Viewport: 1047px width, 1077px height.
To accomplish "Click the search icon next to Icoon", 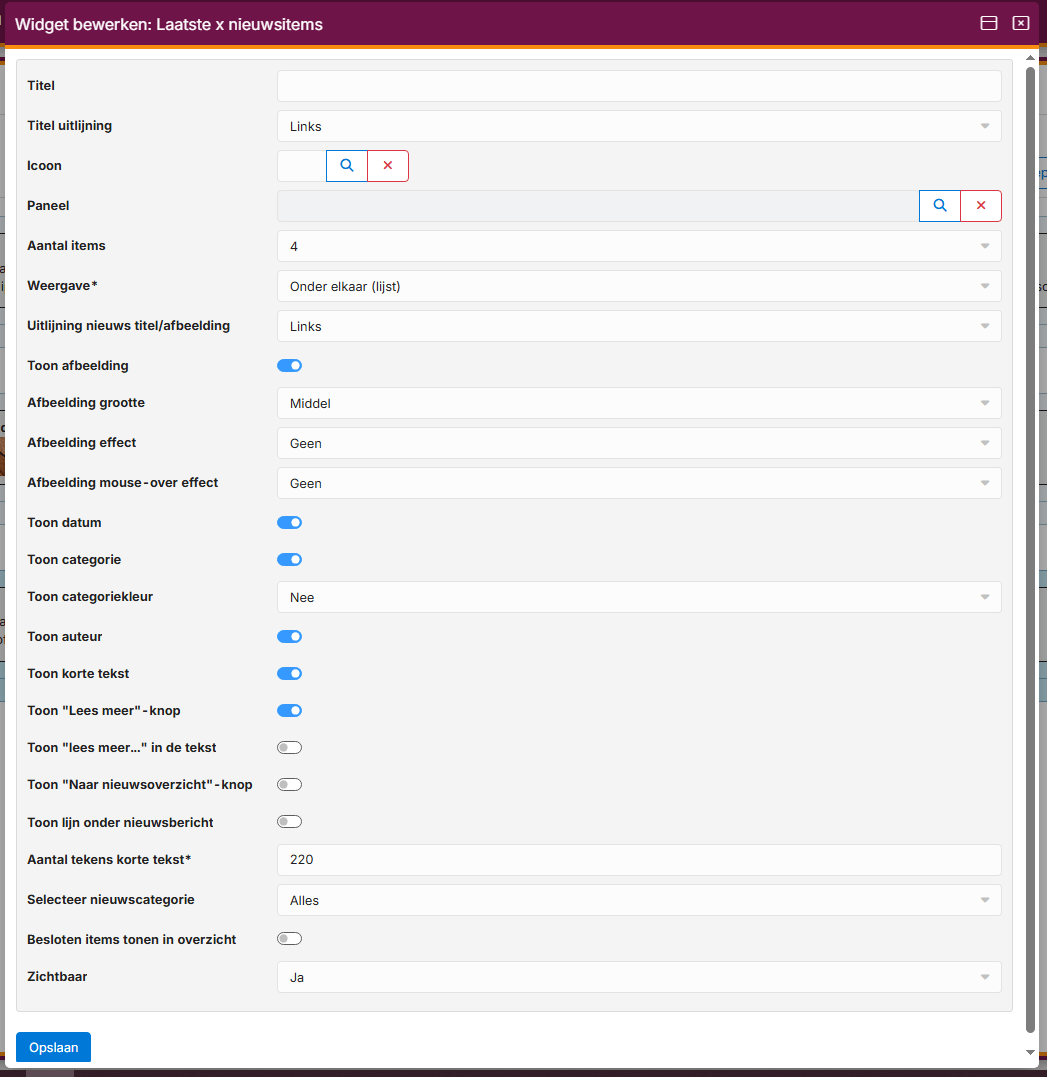I will 347,166.
